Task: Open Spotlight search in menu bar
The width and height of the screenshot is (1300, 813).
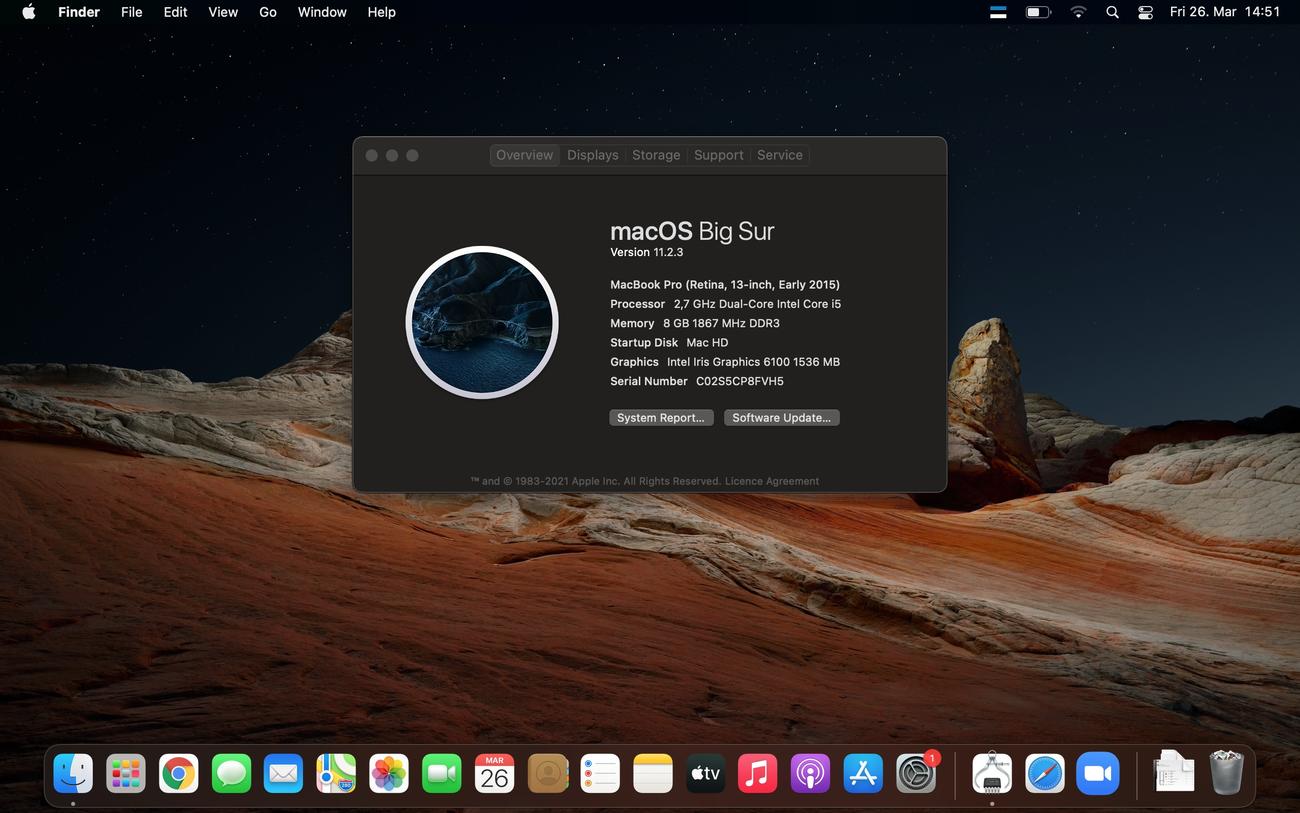Action: (1112, 12)
